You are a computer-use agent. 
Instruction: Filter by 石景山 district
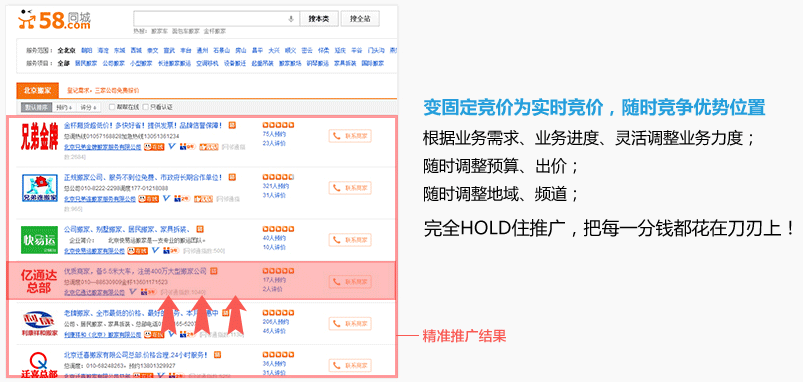(221, 50)
